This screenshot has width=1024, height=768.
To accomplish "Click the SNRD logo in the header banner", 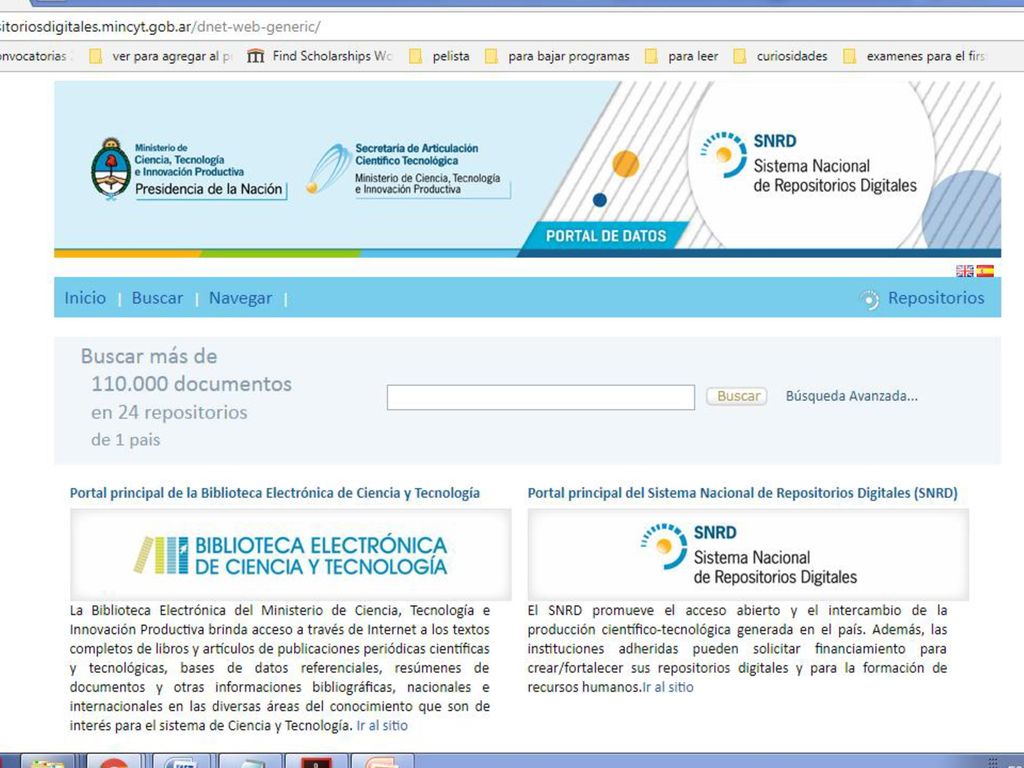I will (808, 163).
